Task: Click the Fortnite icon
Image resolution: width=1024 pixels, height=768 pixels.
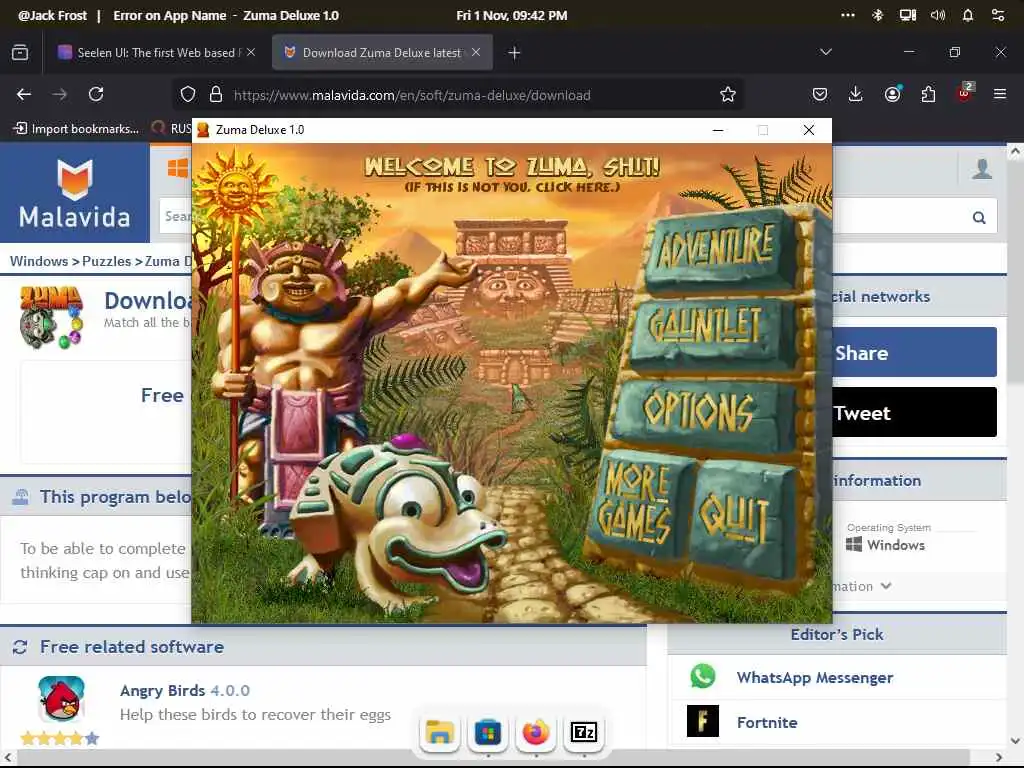Action: tap(703, 721)
